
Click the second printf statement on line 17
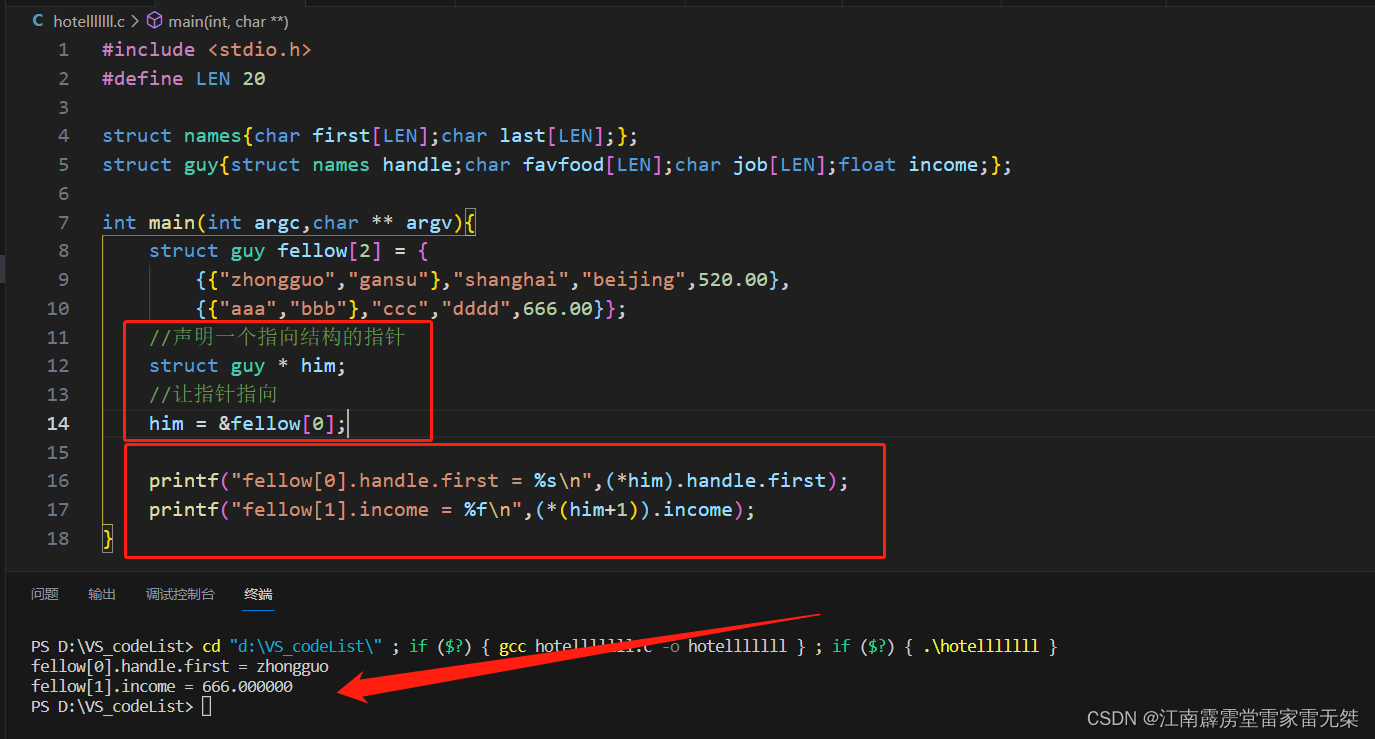pyautogui.click(x=452, y=510)
